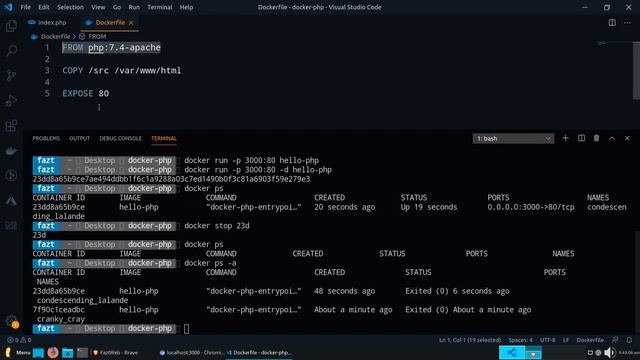Click container name 'cranky_cray' in terminal output
This screenshot has width=640, height=360.
point(61,319)
